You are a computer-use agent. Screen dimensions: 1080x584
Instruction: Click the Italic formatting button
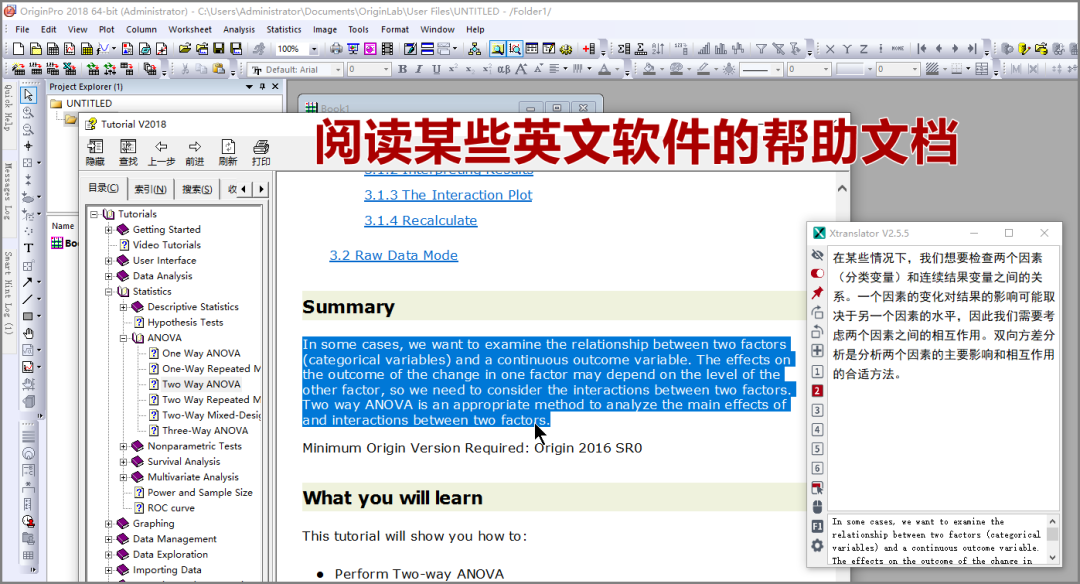[x=419, y=69]
